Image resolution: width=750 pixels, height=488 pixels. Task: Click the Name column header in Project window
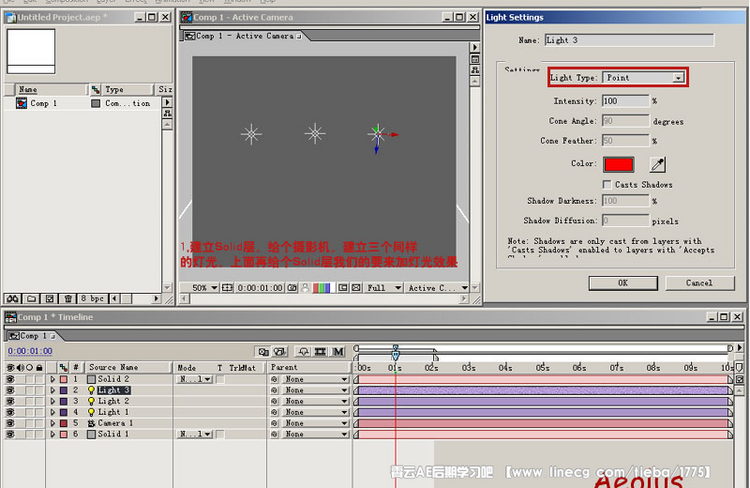click(x=52, y=89)
